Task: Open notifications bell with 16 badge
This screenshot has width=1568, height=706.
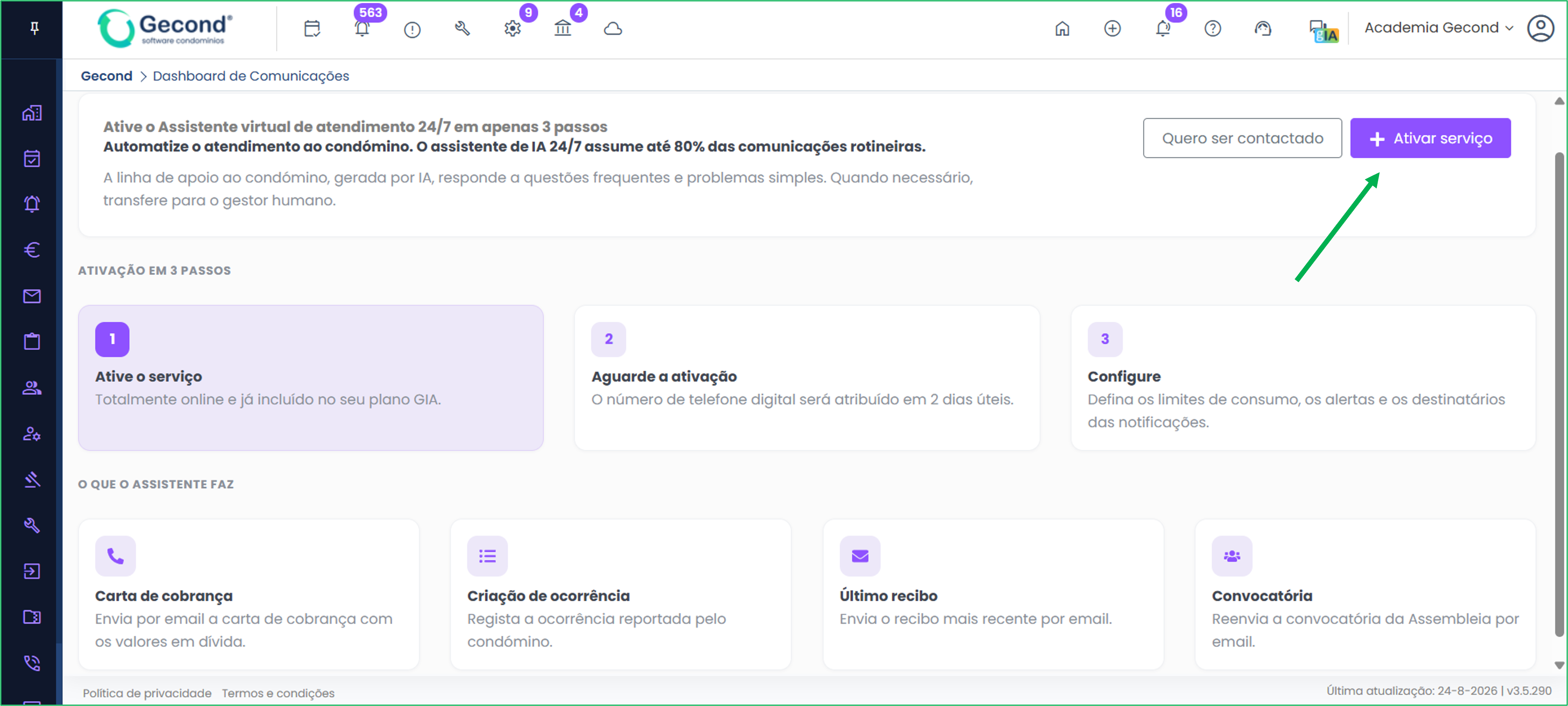Action: click(1162, 28)
